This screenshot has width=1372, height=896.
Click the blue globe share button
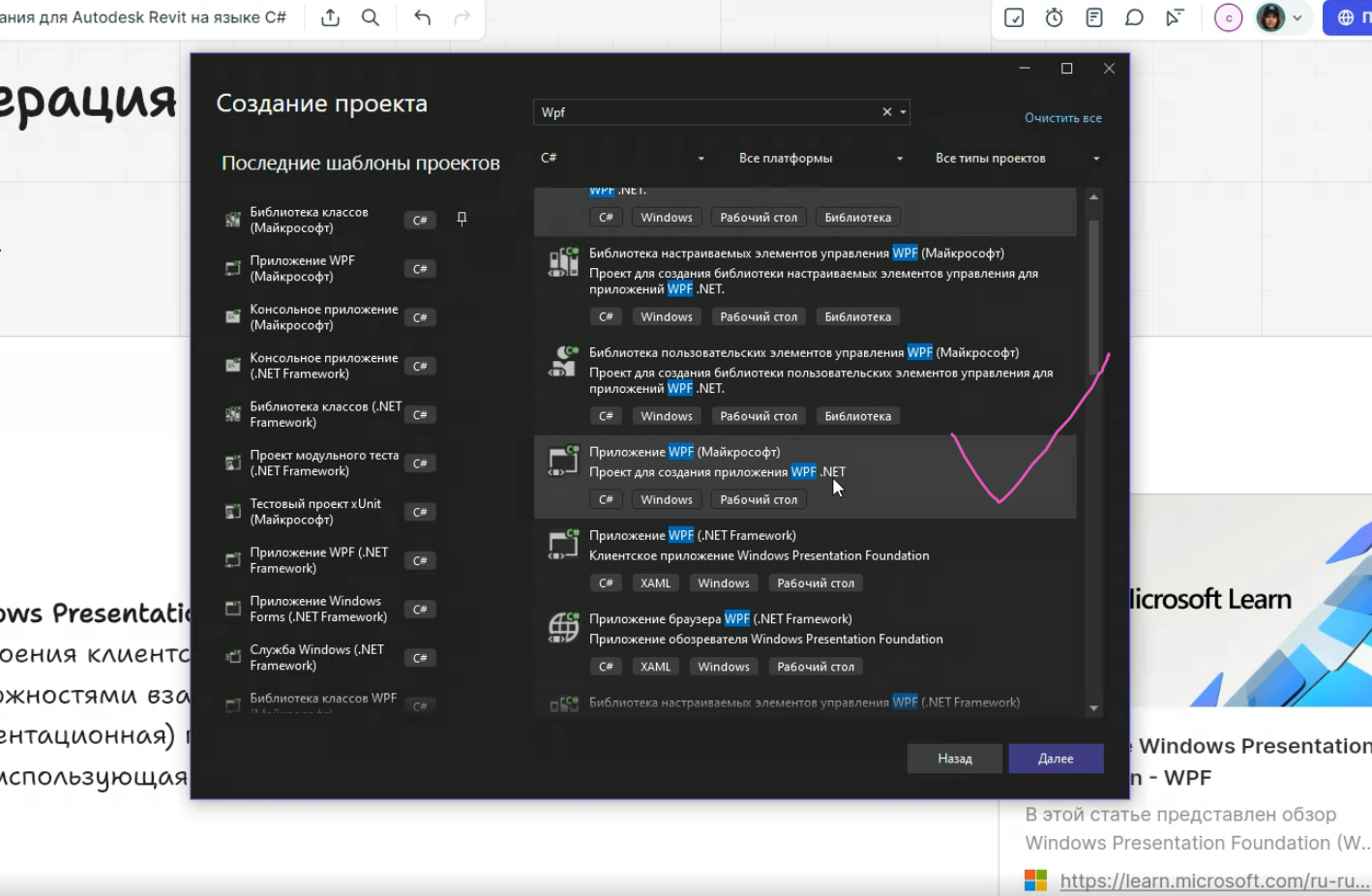(x=1347, y=17)
